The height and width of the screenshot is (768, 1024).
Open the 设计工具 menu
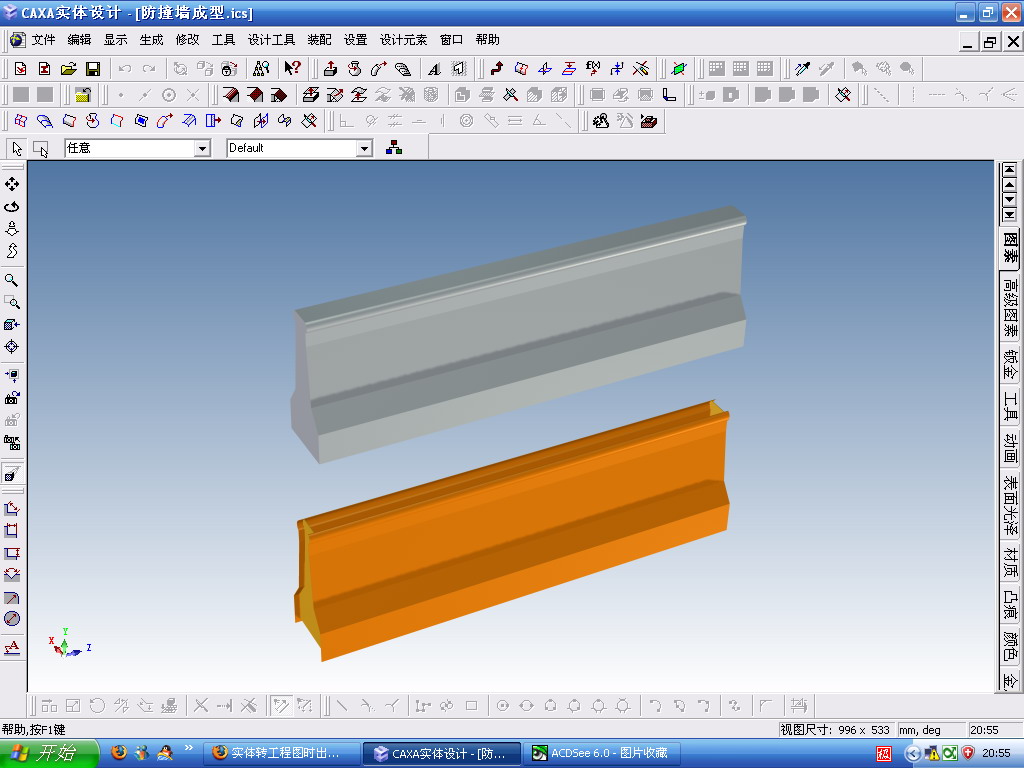tap(271, 40)
